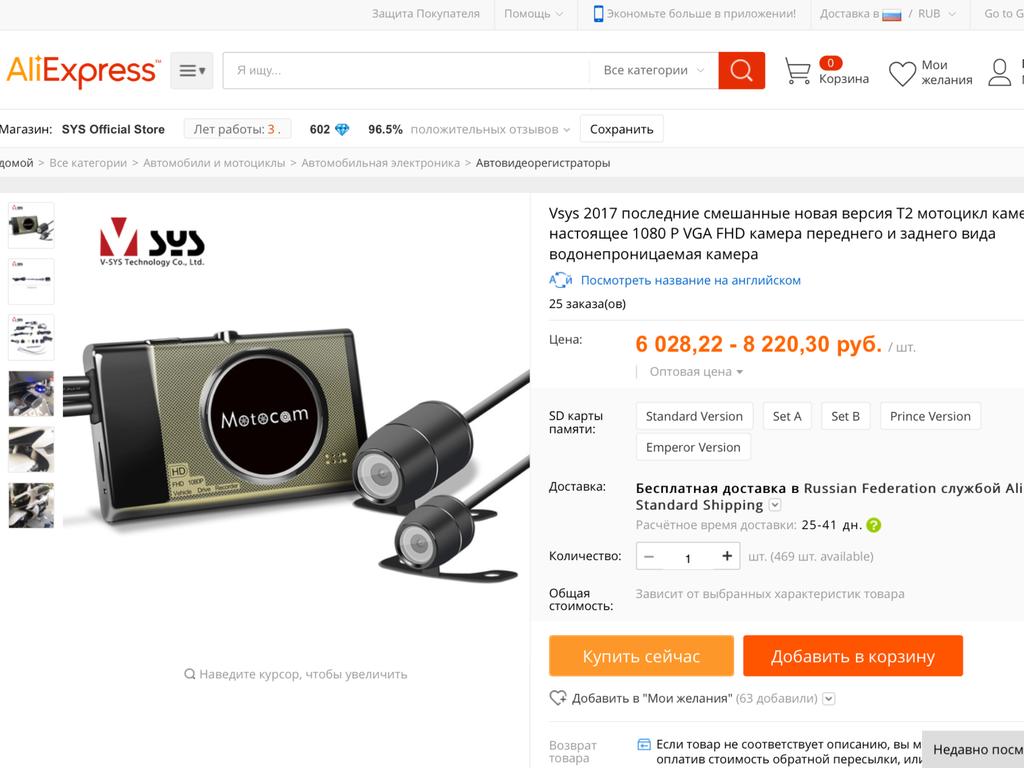This screenshot has width=1024, height=768.
Task: Open the shopping cart icon
Action: click(x=797, y=71)
